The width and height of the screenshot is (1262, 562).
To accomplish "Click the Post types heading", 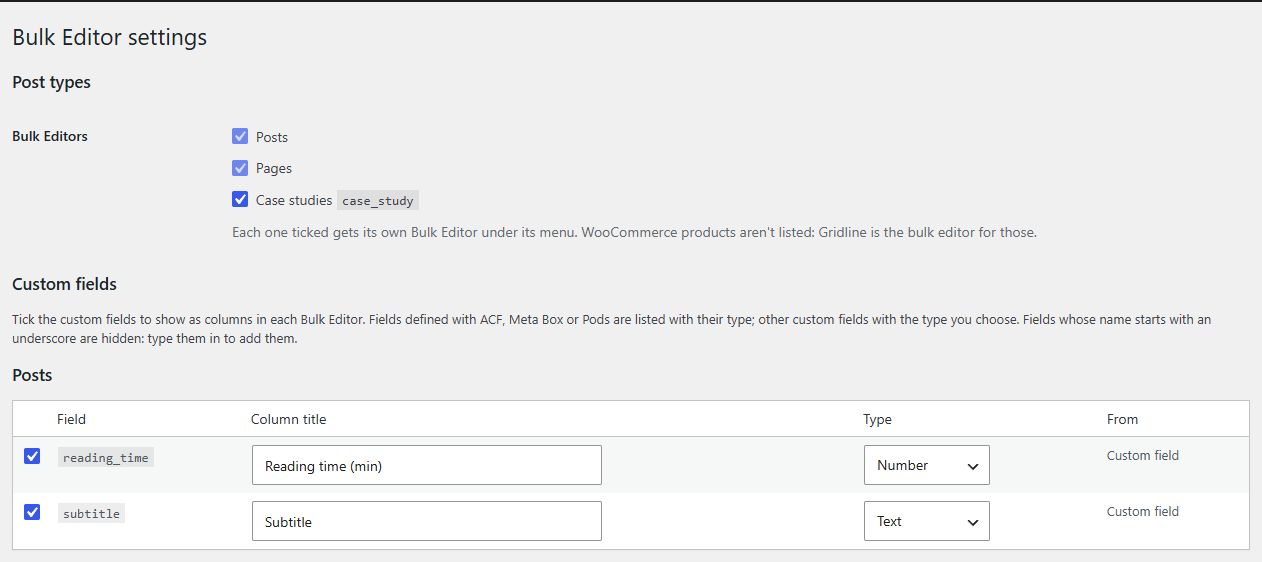I will coord(51,83).
